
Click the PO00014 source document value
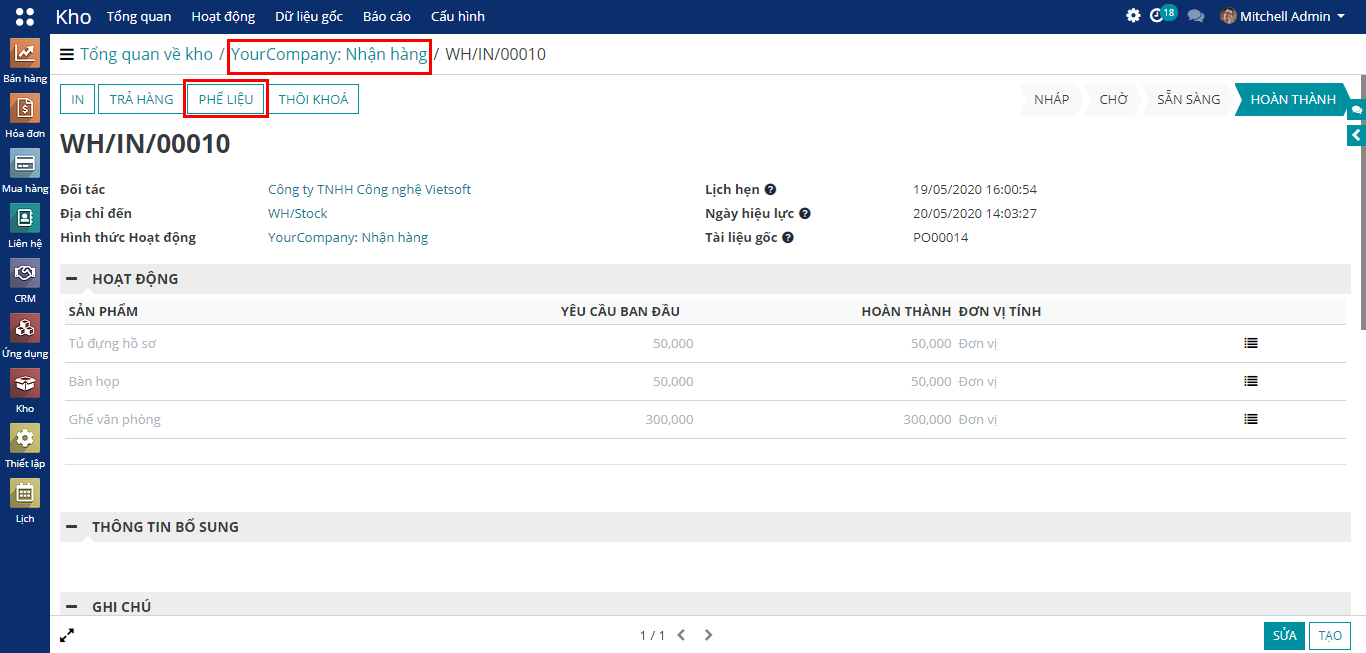point(940,237)
